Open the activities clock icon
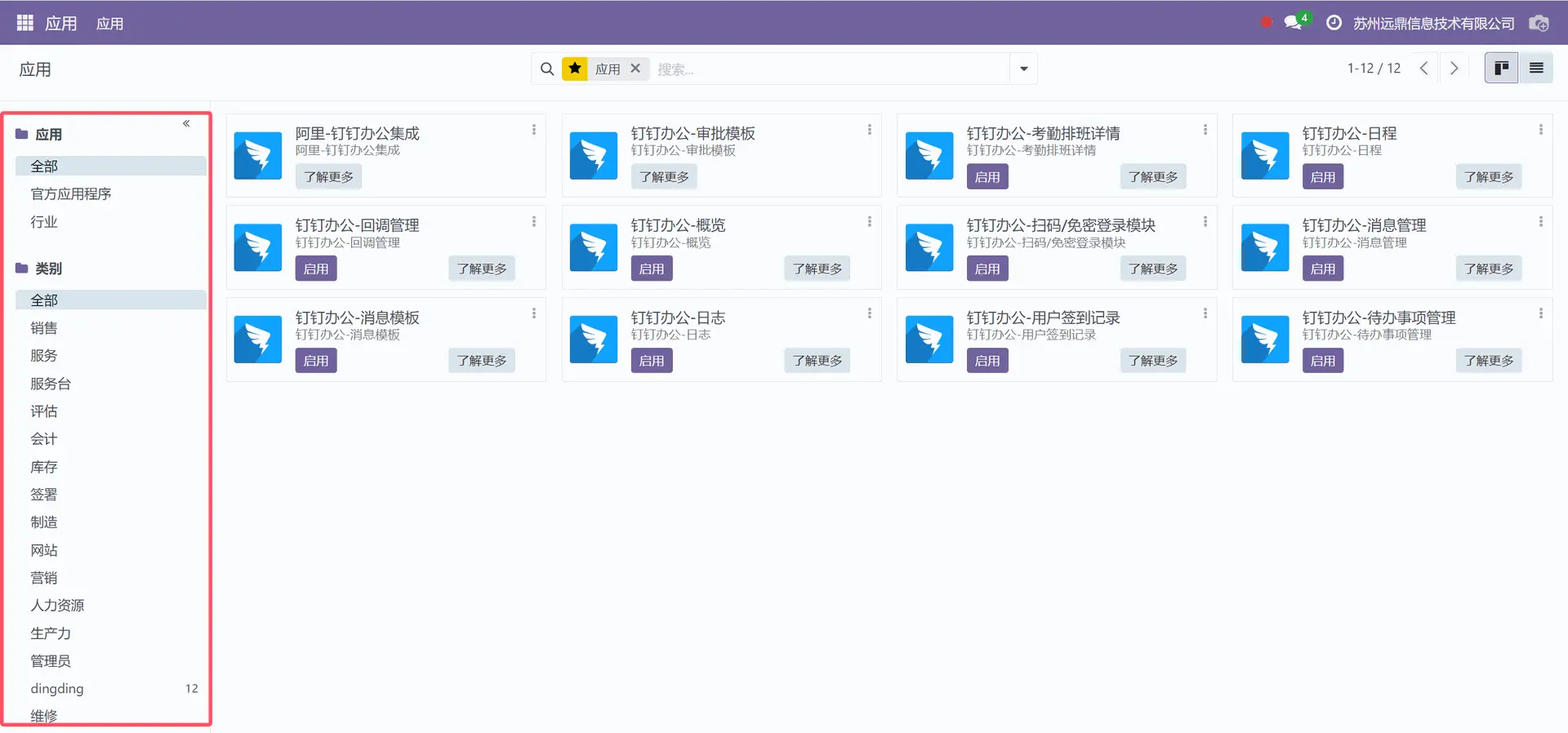1568x733 pixels. (x=1334, y=23)
